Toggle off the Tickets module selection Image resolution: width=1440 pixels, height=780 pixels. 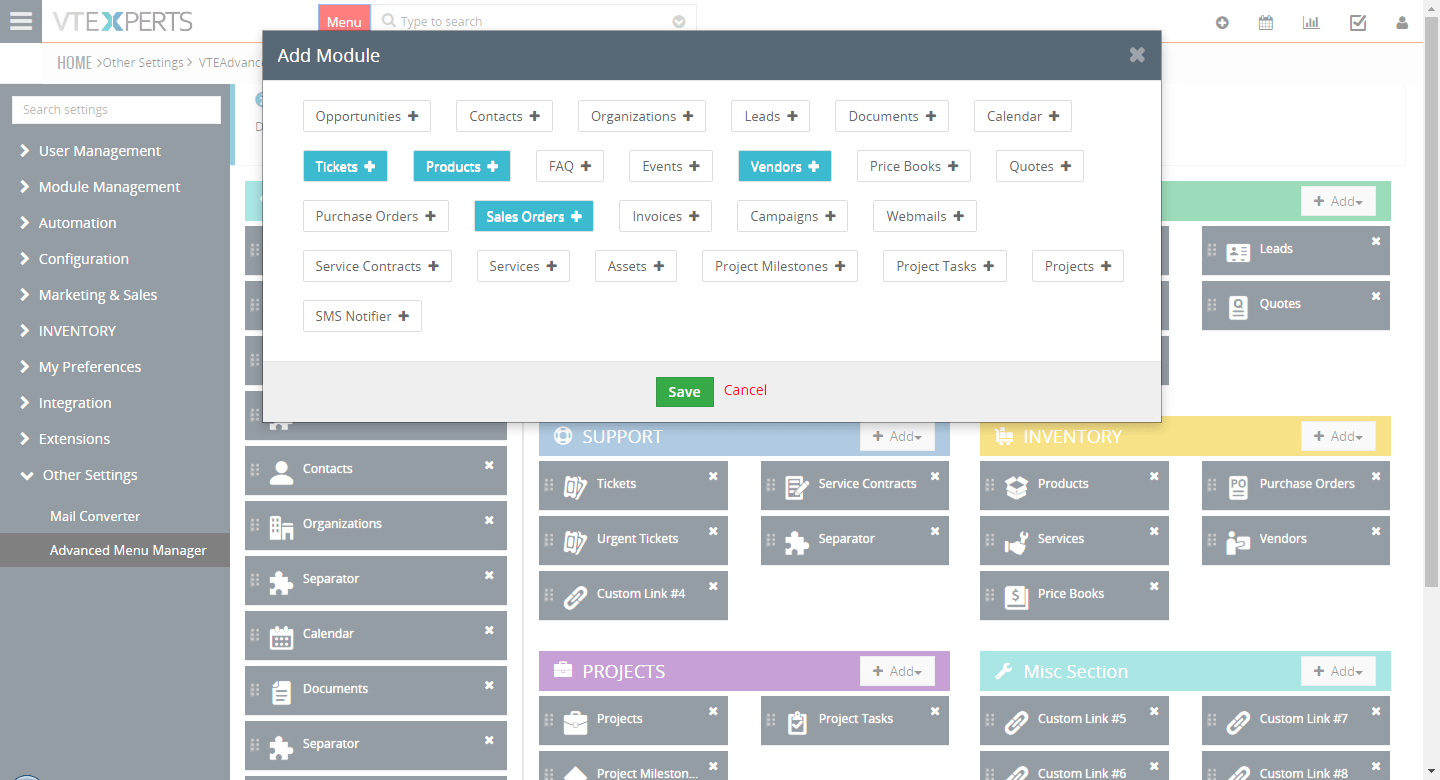pyautogui.click(x=345, y=165)
